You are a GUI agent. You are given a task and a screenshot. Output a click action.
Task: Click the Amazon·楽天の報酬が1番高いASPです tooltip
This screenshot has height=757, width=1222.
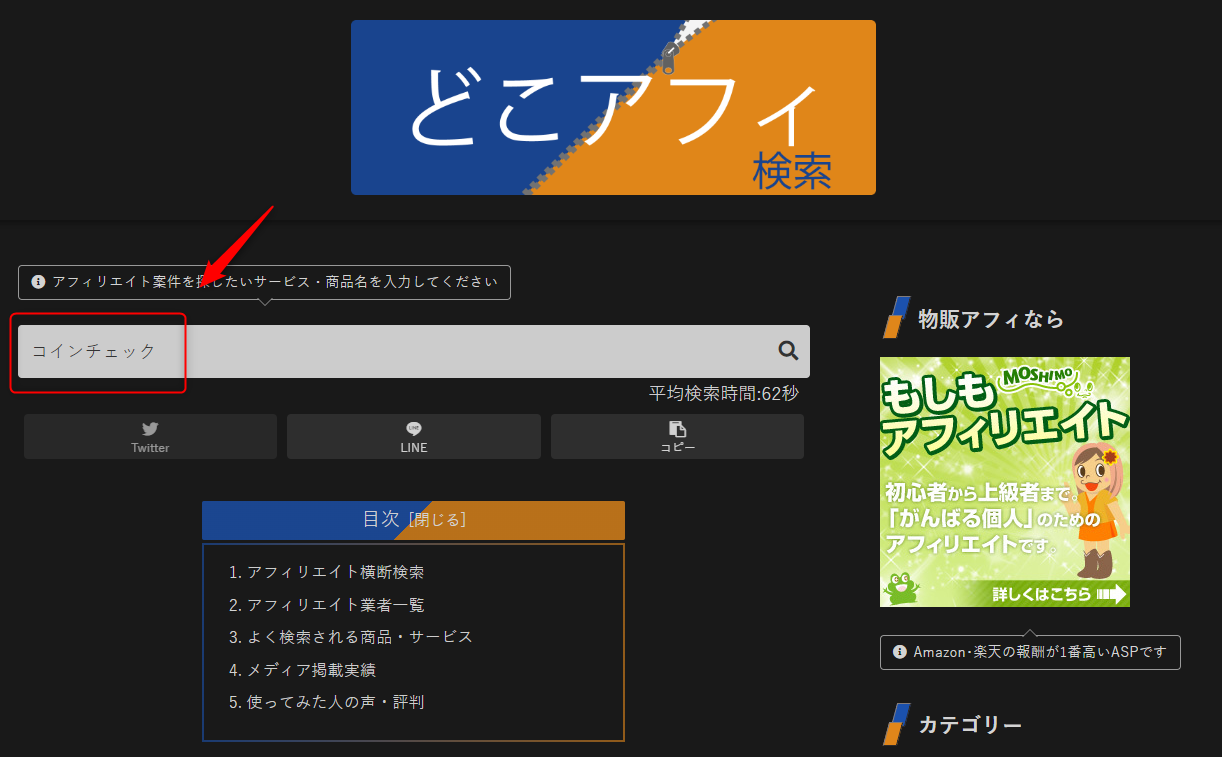click(1030, 652)
